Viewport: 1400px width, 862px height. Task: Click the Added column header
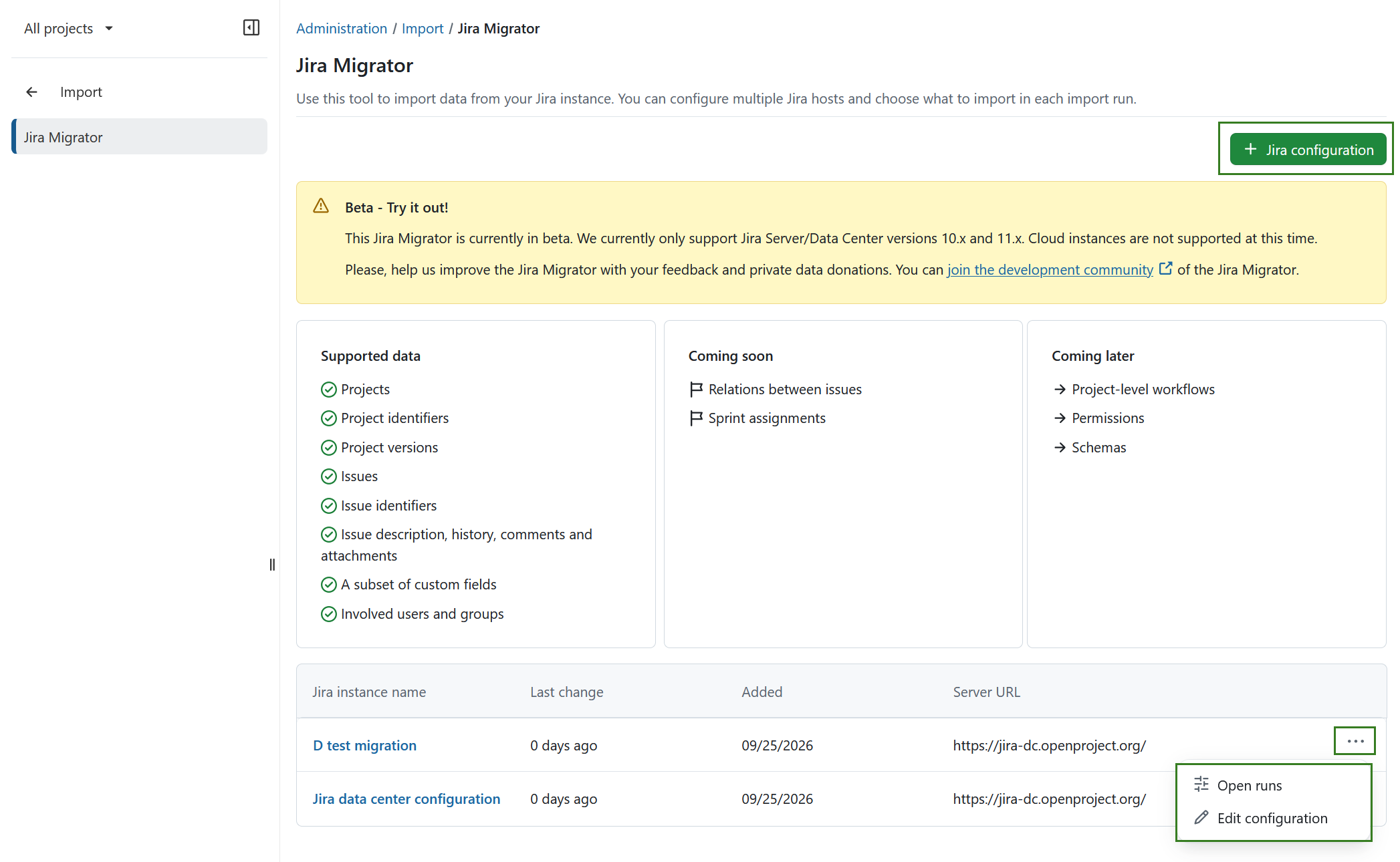pos(762,692)
